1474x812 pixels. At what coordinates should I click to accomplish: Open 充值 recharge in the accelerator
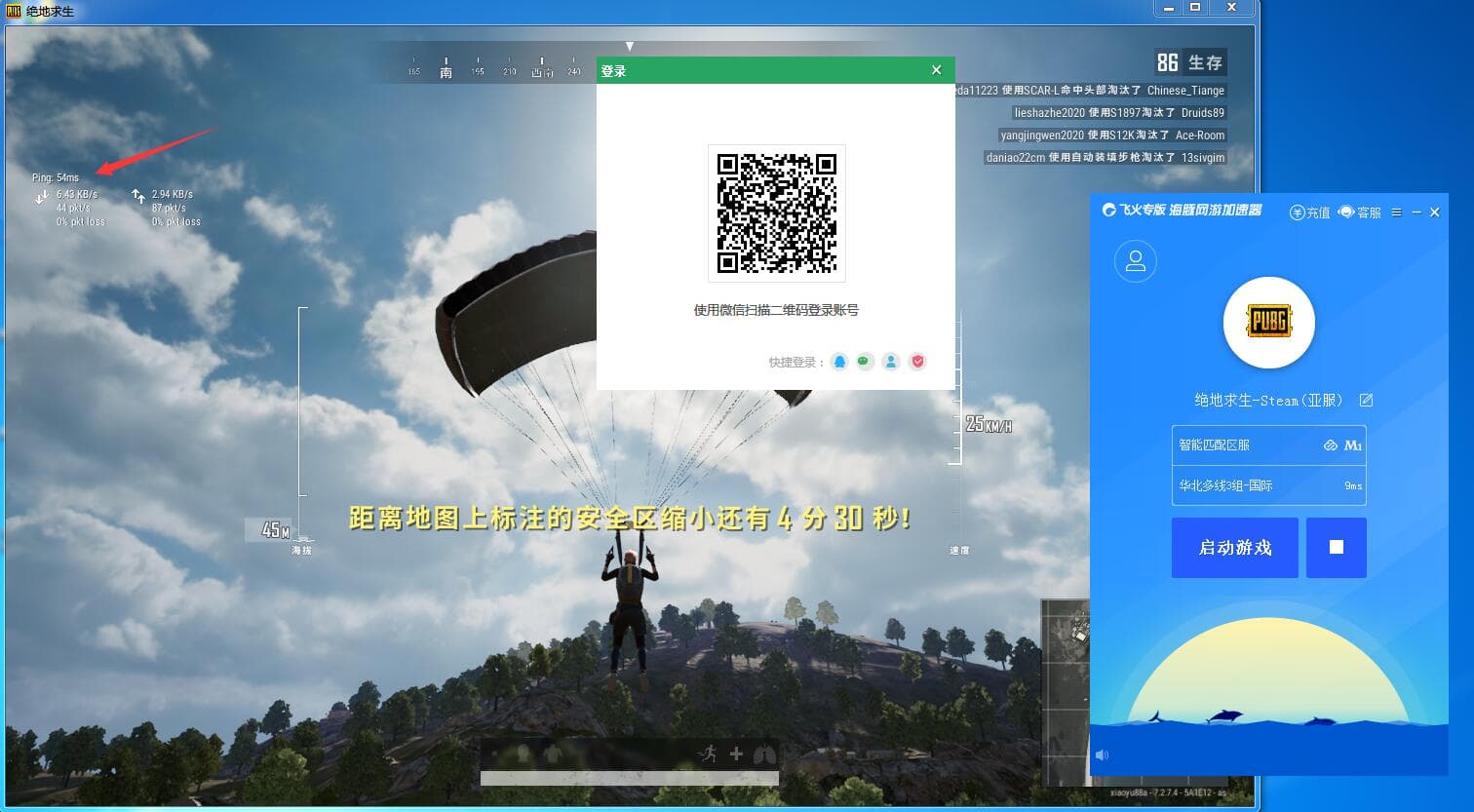click(1309, 212)
